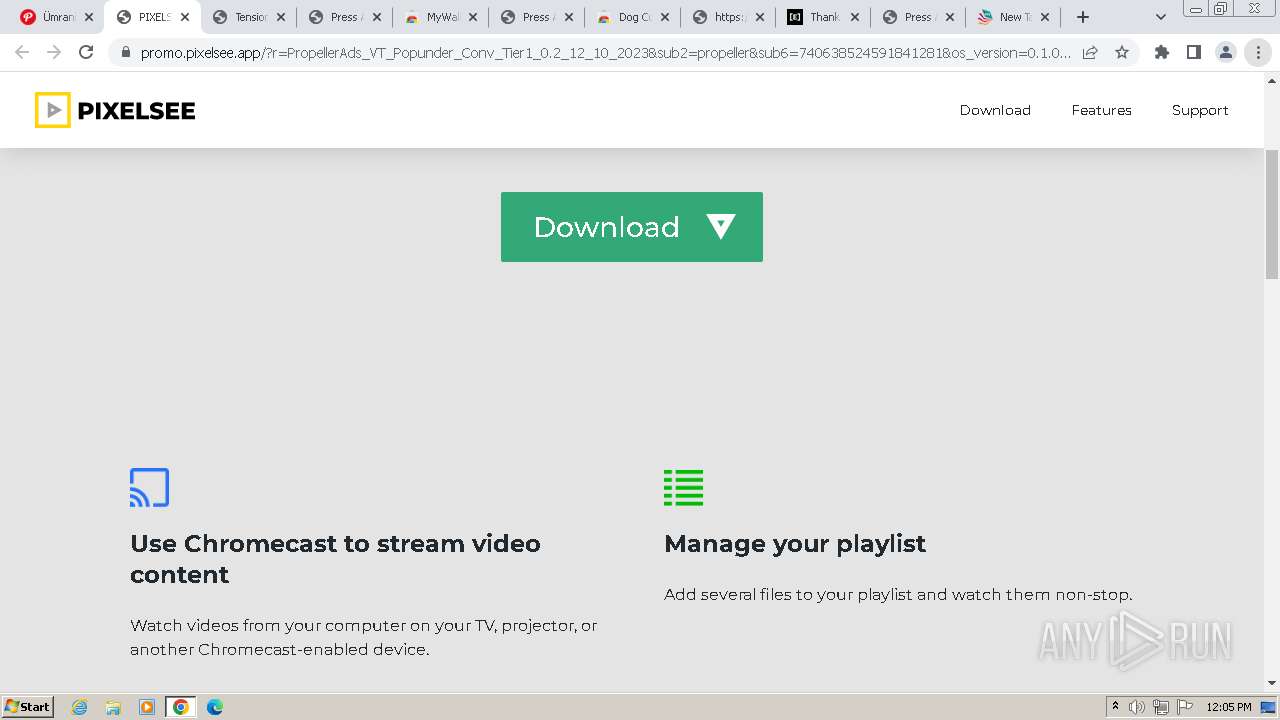Click the Chrome taskbar icon
Viewport: 1280px width, 720px height.
click(x=181, y=707)
